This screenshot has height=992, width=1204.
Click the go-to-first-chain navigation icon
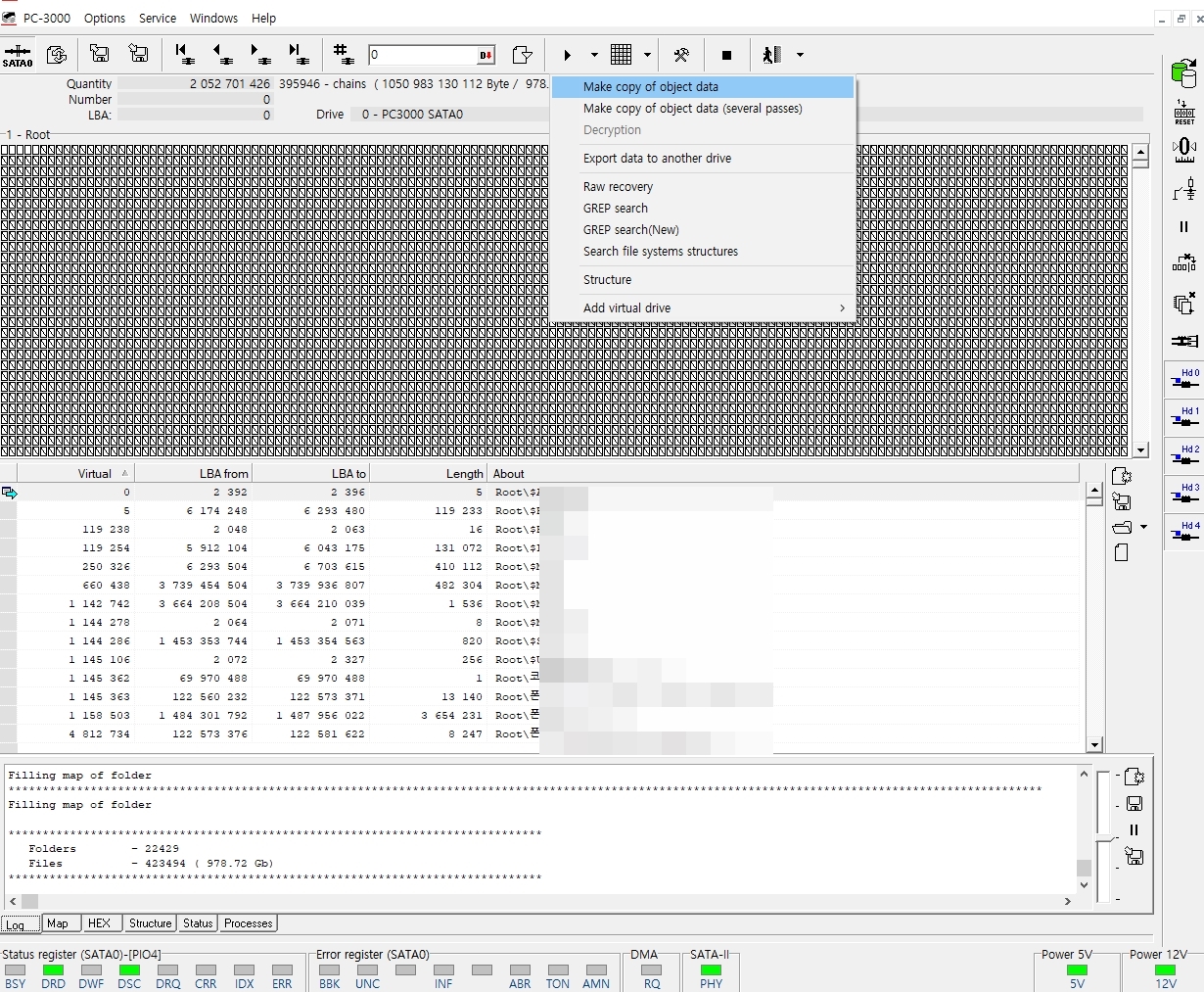[x=183, y=55]
